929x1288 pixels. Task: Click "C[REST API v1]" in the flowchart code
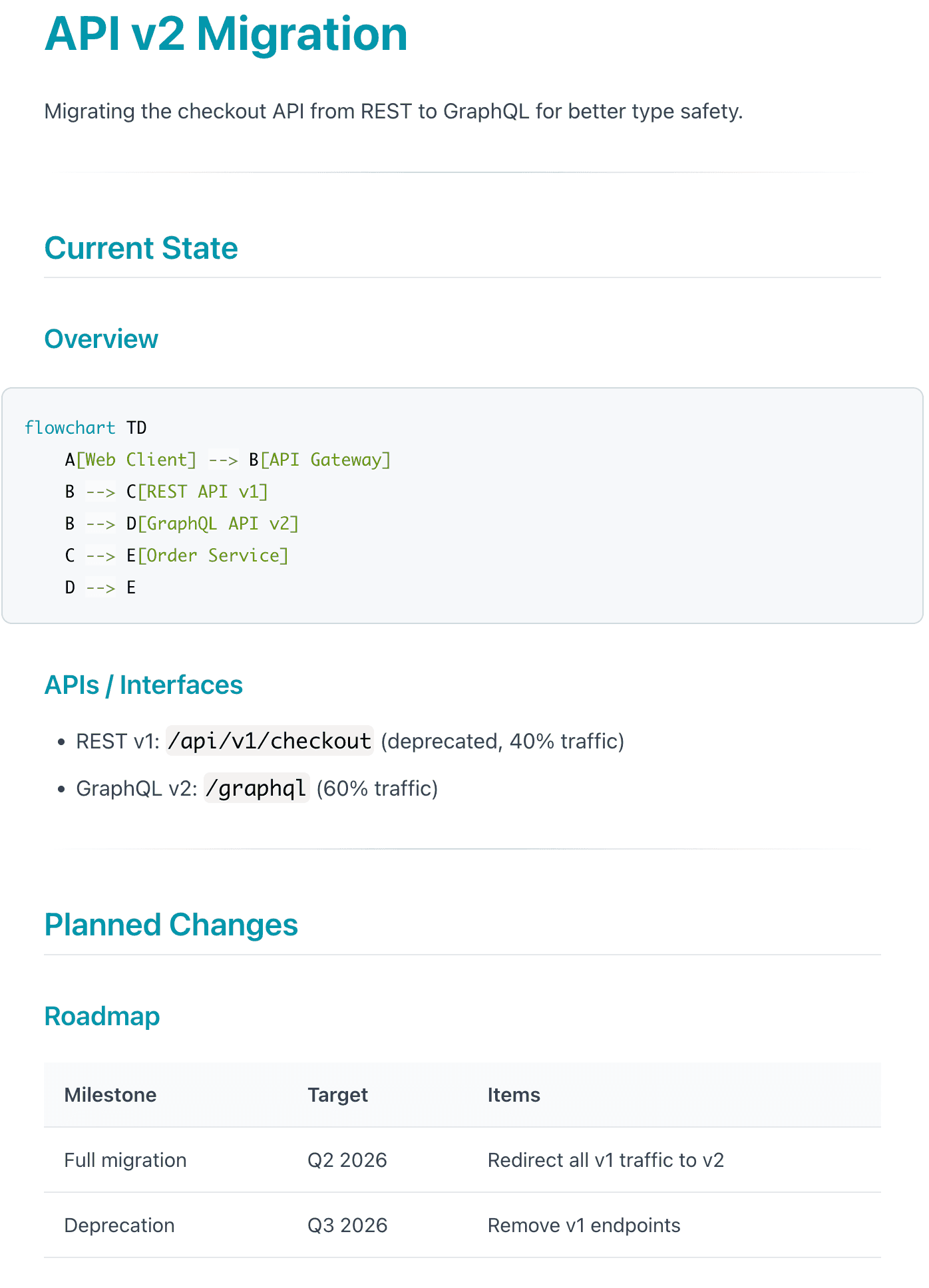(197, 492)
